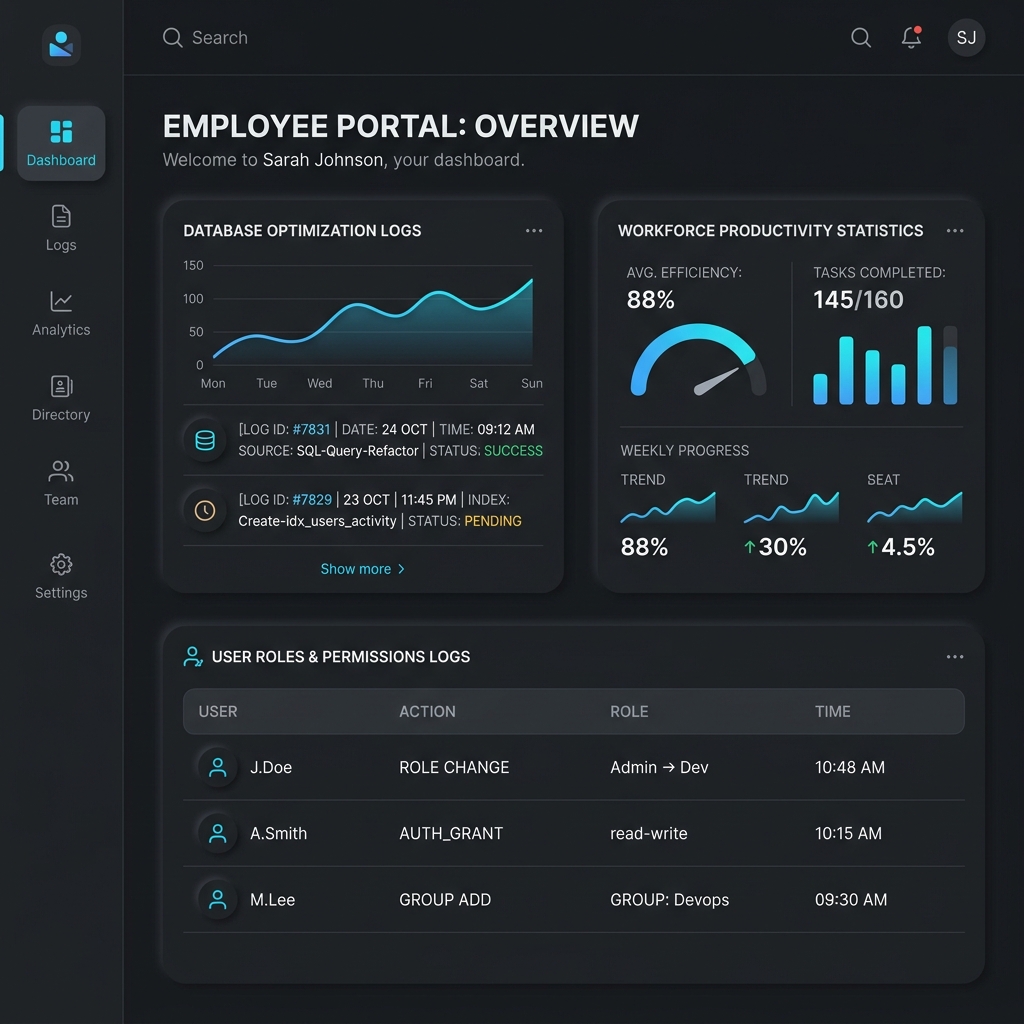This screenshot has height=1024, width=1024.
Task: Select Team in the sidebar
Action: click(x=61, y=483)
